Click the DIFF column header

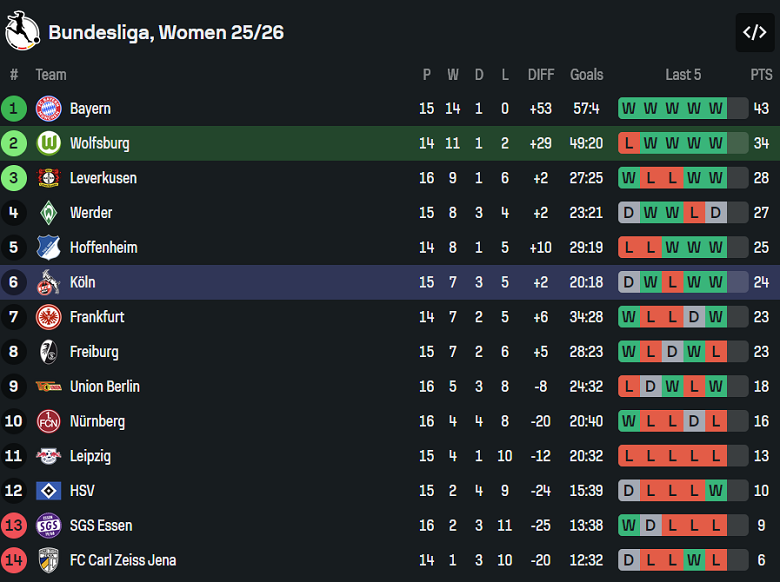(x=541, y=74)
